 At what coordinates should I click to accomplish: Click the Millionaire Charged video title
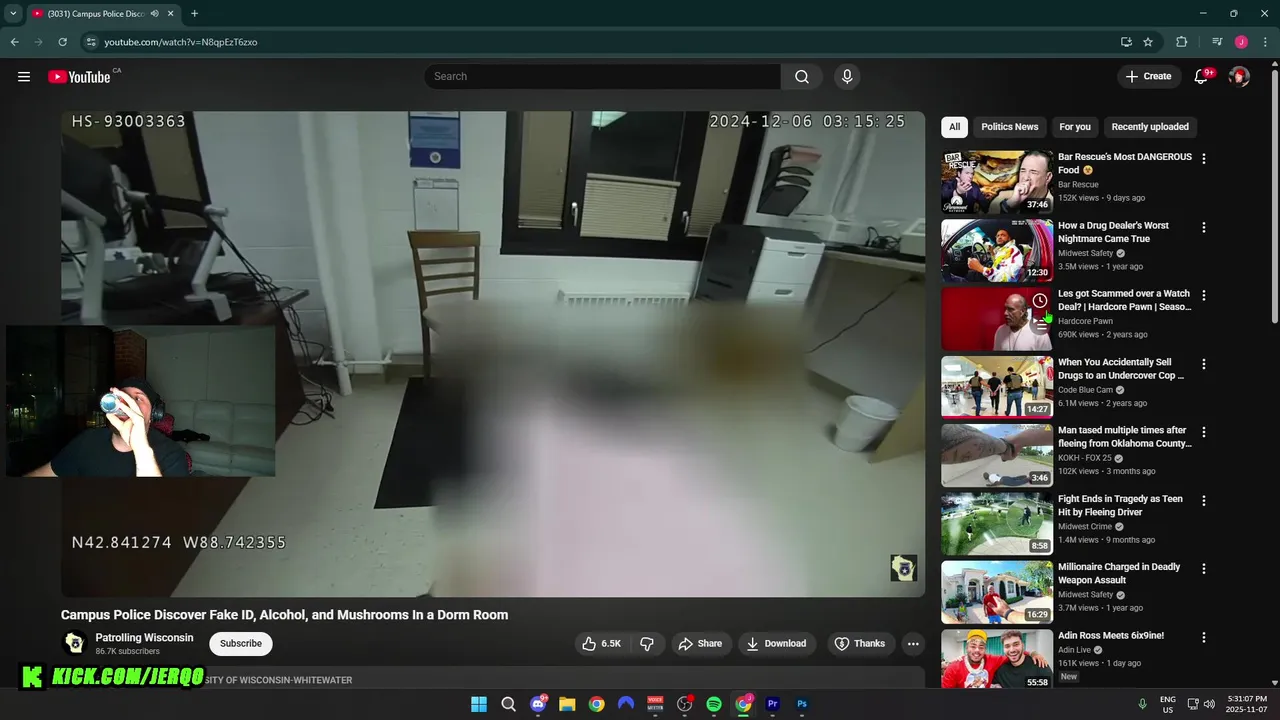click(1119, 573)
